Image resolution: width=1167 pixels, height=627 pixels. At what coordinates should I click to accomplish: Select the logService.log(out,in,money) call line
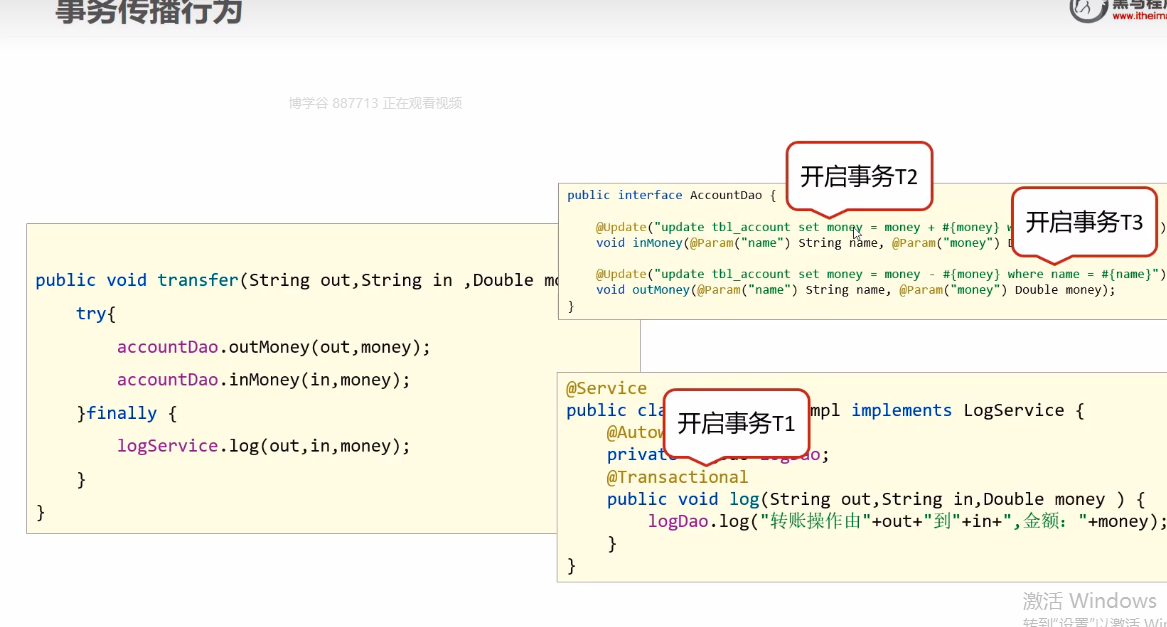pos(263,446)
